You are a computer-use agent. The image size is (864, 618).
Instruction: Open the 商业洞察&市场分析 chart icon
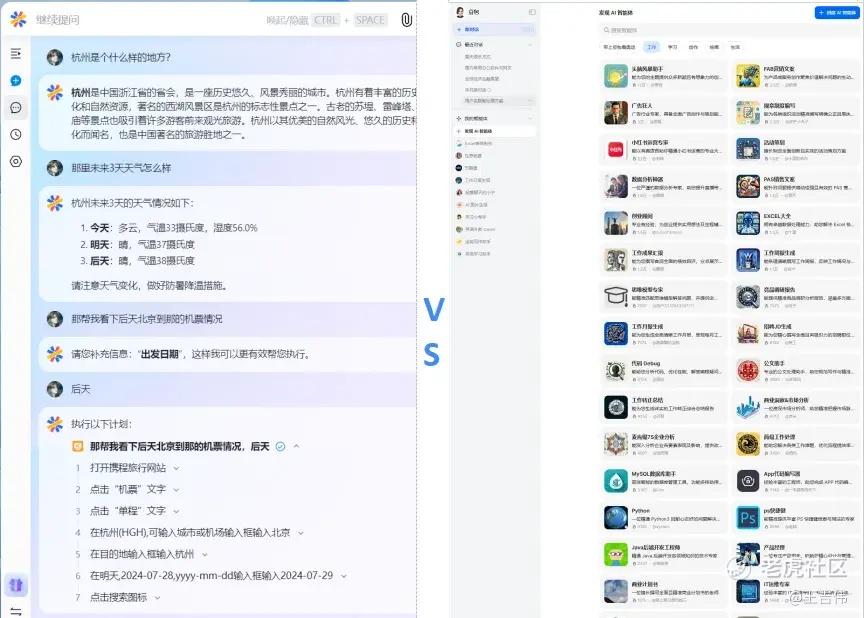[748, 407]
